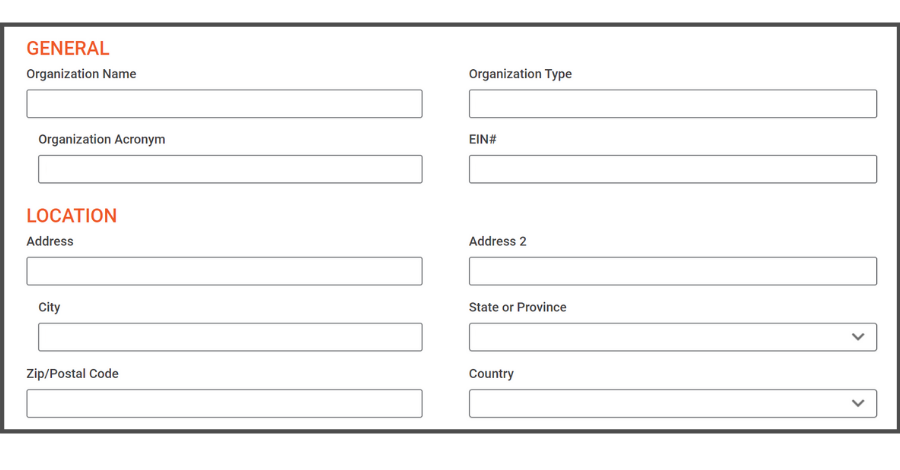The width and height of the screenshot is (900, 470).
Task: Click the Zip/Postal Code label
Action: click(x=72, y=374)
